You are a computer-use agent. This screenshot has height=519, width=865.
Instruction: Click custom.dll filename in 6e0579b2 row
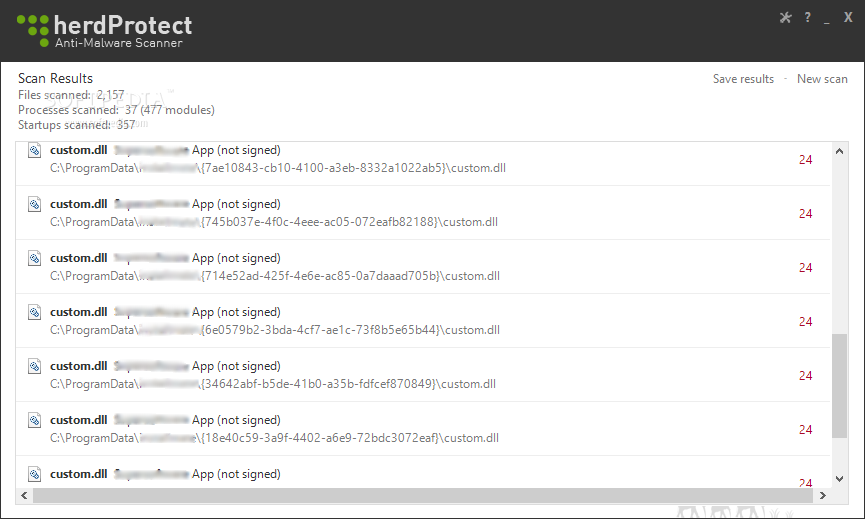click(78, 312)
